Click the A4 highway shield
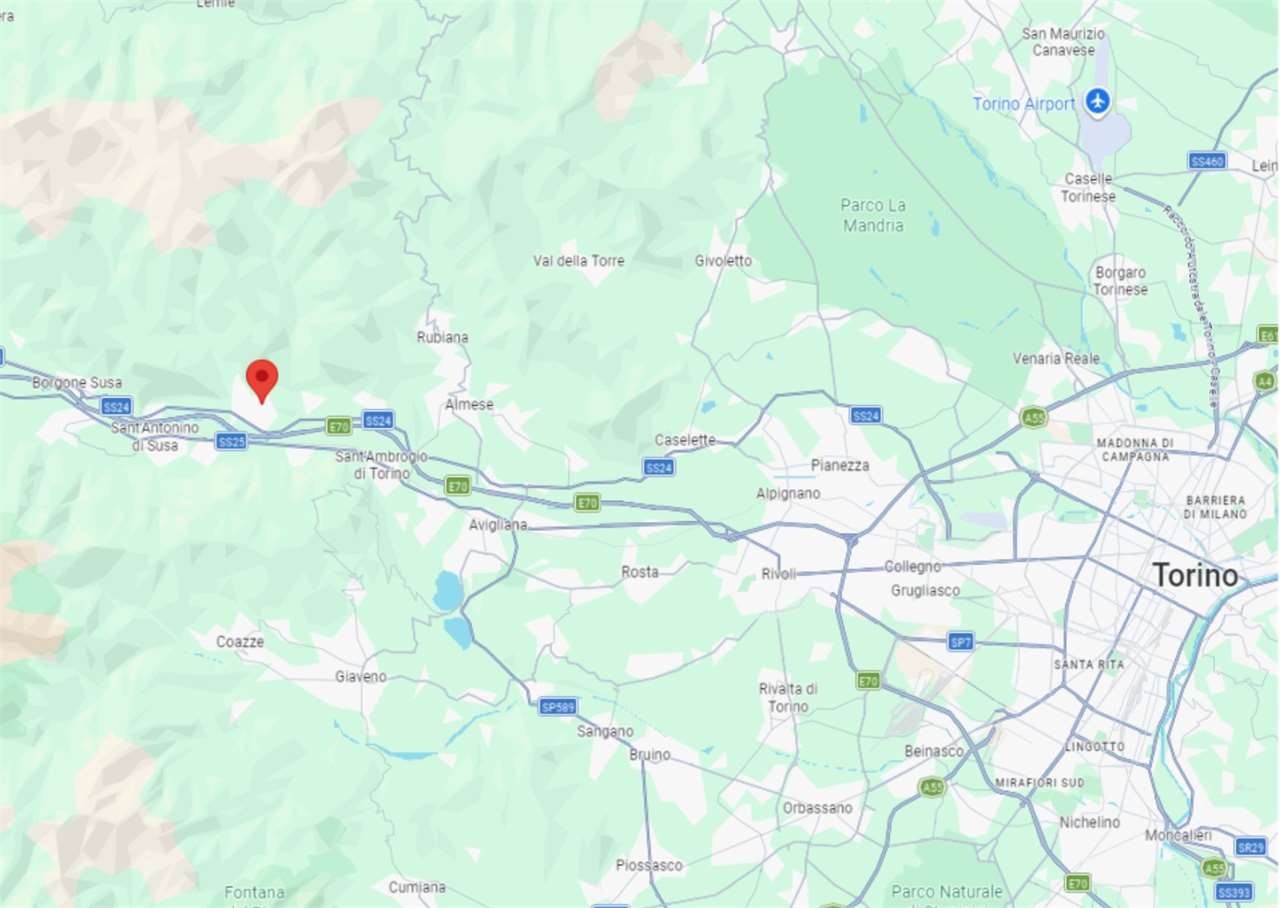The image size is (1280, 908). pos(1265,381)
